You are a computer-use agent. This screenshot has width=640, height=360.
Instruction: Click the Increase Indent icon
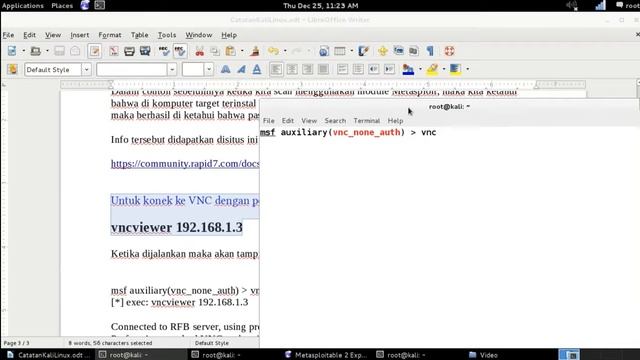click(x=389, y=69)
